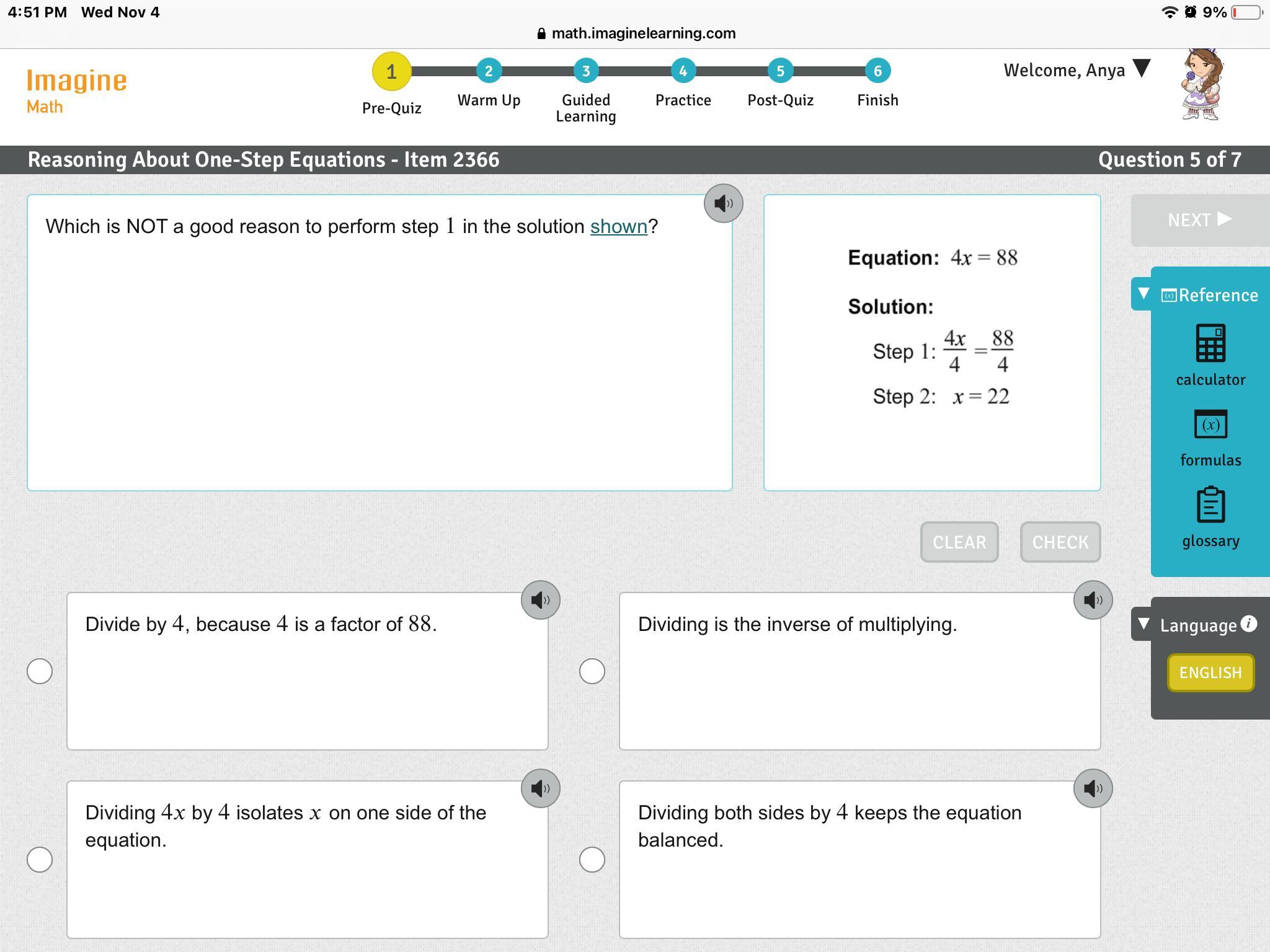Select "Dividing is the inverse of multiplying" radio
The width and height of the screenshot is (1270, 952).
point(592,671)
